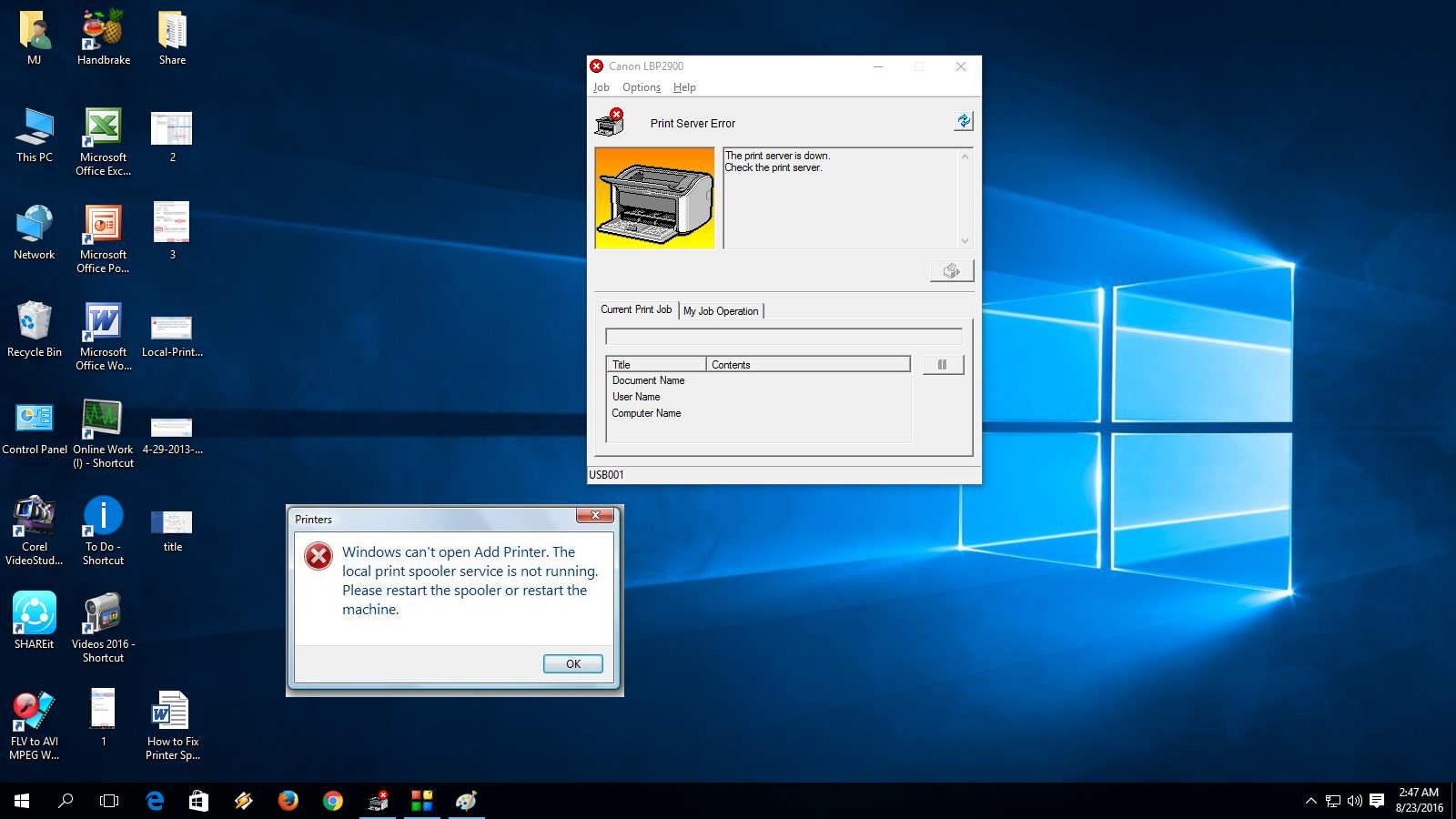Open the Help menu
This screenshot has height=819, width=1456.
[684, 87]
